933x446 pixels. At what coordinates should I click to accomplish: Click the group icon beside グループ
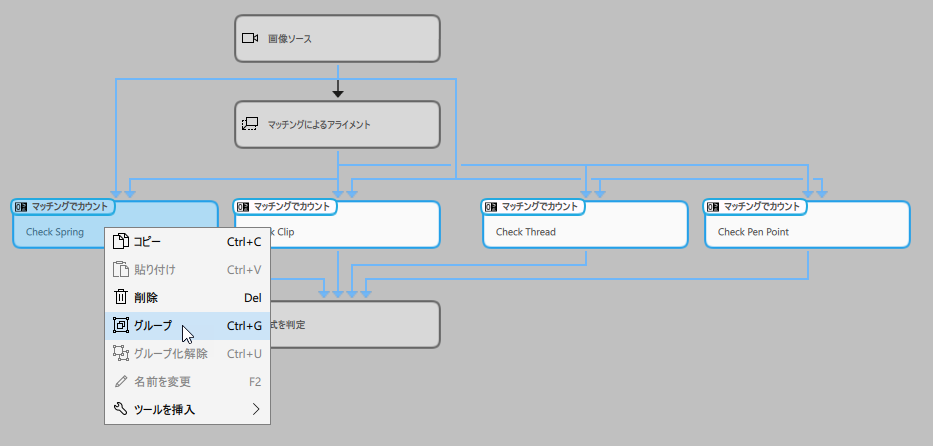[x=120, y=325]
